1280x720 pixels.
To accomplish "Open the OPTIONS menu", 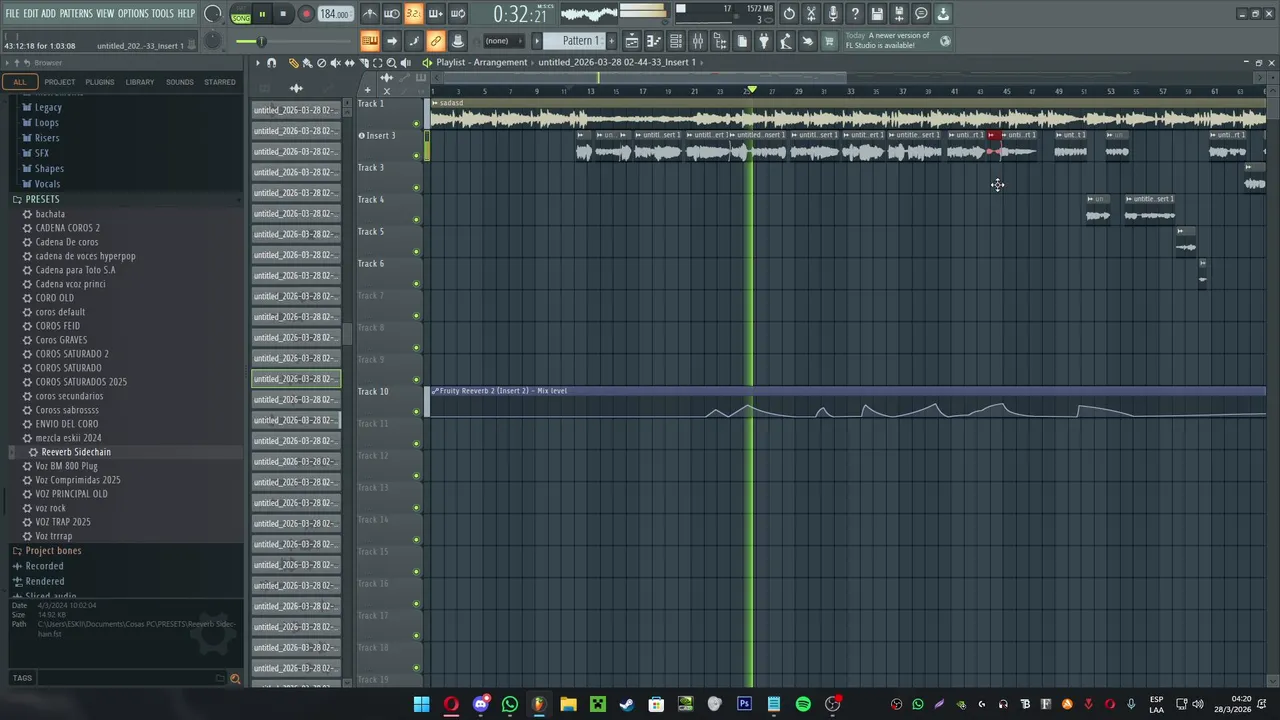I will (x=133, y=14).
